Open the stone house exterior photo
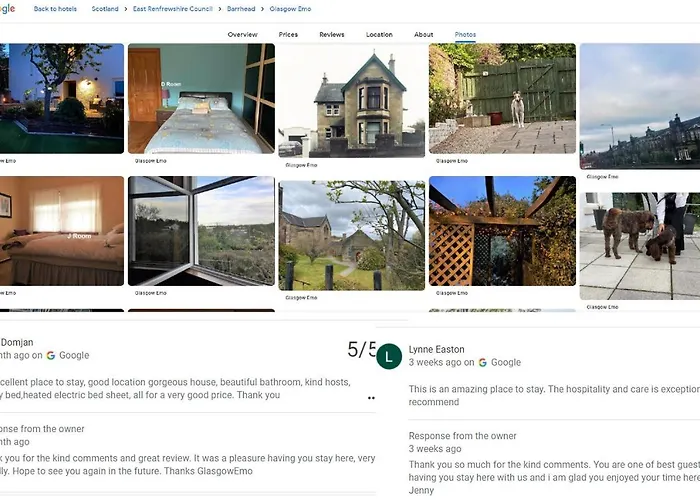This screenshot has width=700, height=500. [x=351, y=100]
